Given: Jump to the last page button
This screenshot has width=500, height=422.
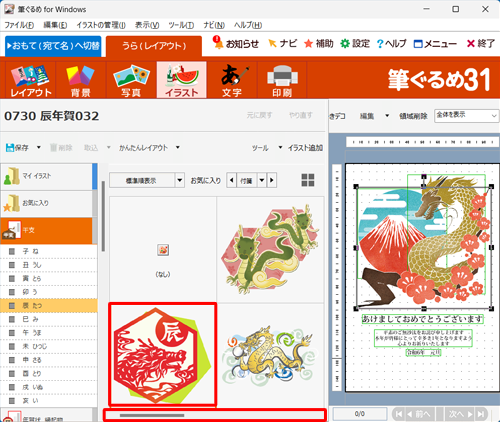Looking at the screenshot, I should click(x=481, y=414).
